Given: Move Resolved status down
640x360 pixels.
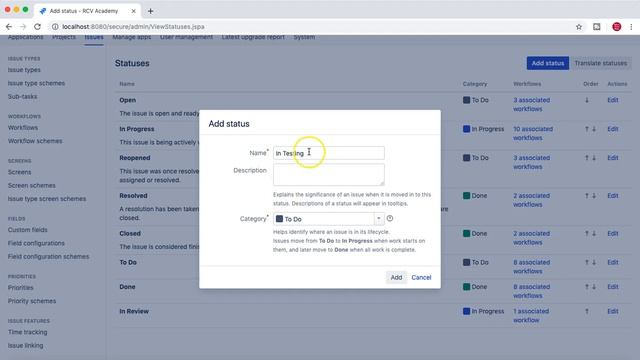Looking at the screenshot, I should pos(594,196).
